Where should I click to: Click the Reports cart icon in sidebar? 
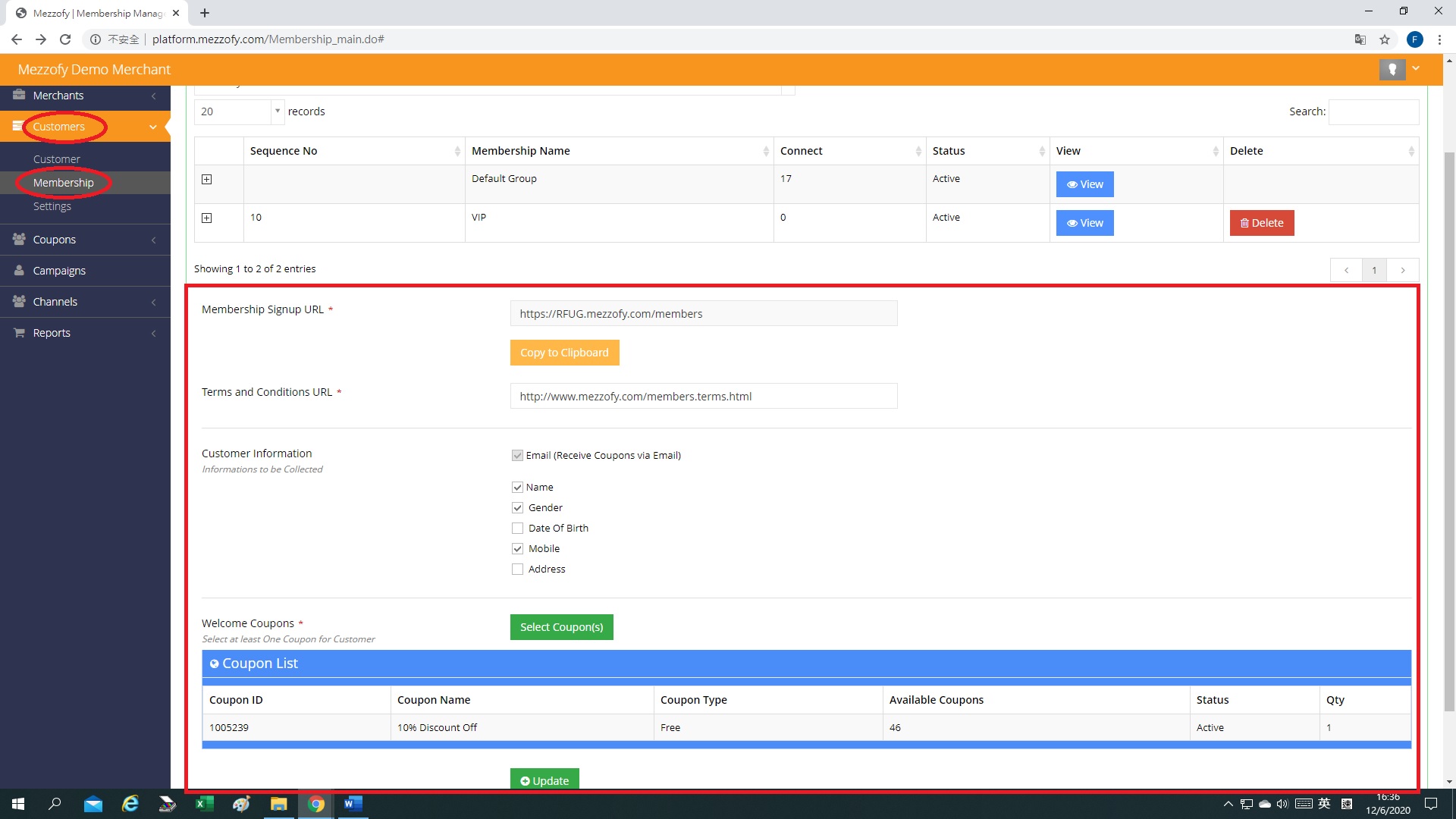pos(19,333)
